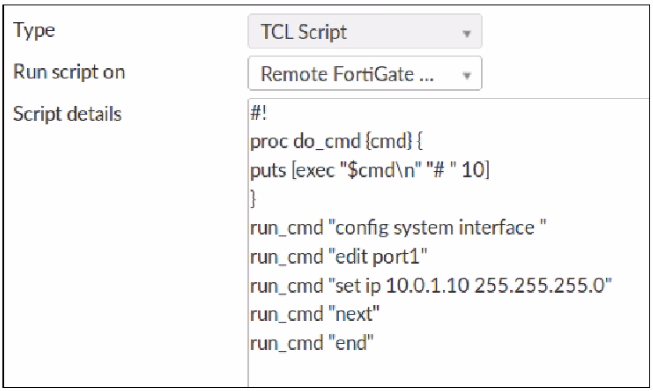Open the Type dropdown showing TCL Script
Viewport: 653px width, 391px height.
[365, 32]
